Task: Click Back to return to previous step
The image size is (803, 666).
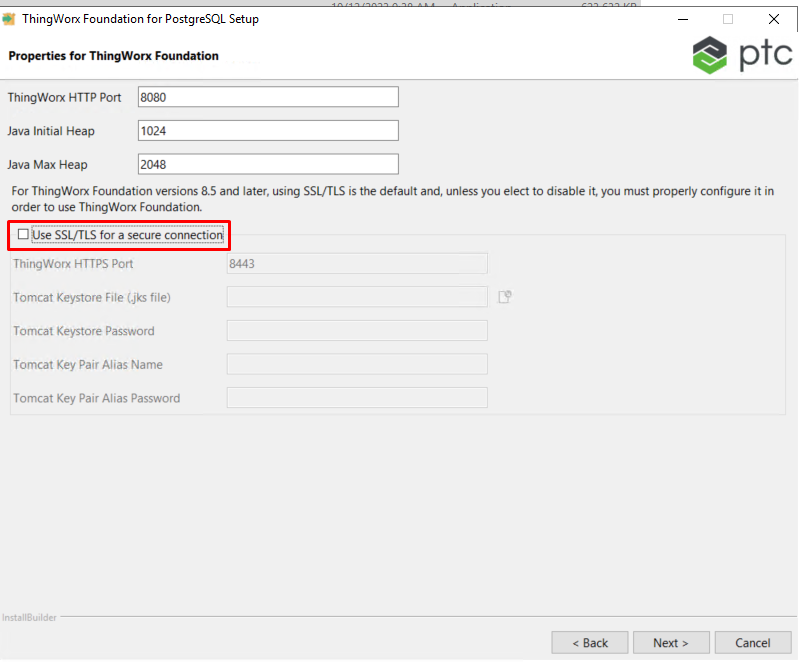Action: [589, 642]
